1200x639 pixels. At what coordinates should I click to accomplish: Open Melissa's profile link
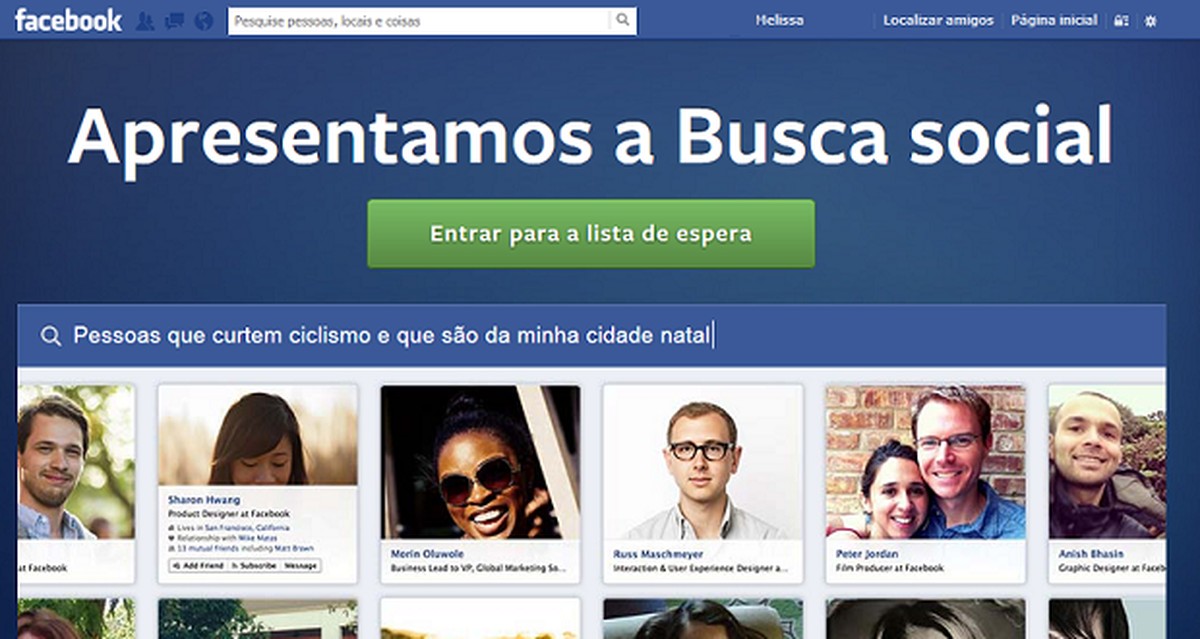[780, 20]
